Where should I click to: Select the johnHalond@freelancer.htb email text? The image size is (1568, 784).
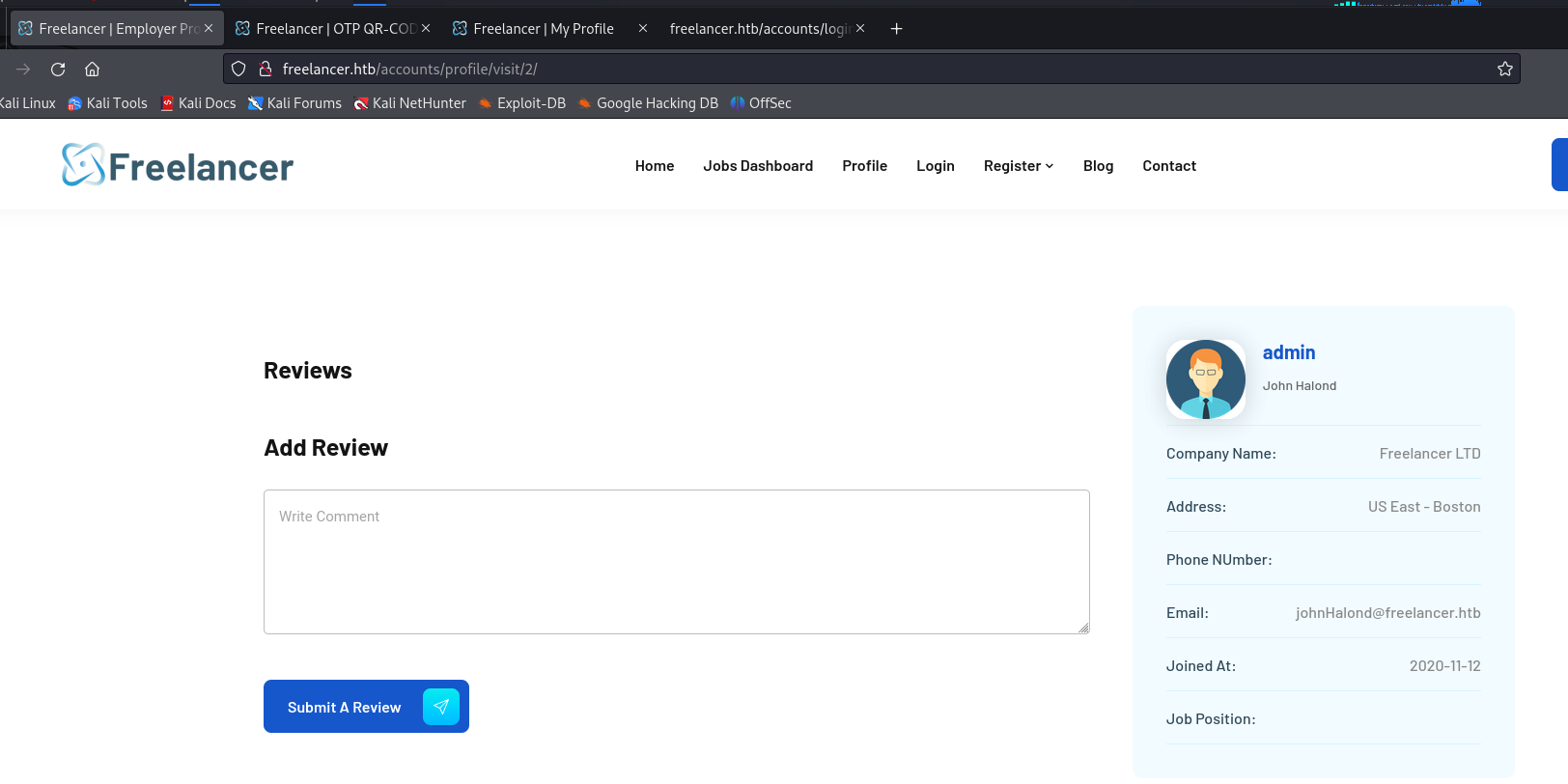pos(1387,613)
